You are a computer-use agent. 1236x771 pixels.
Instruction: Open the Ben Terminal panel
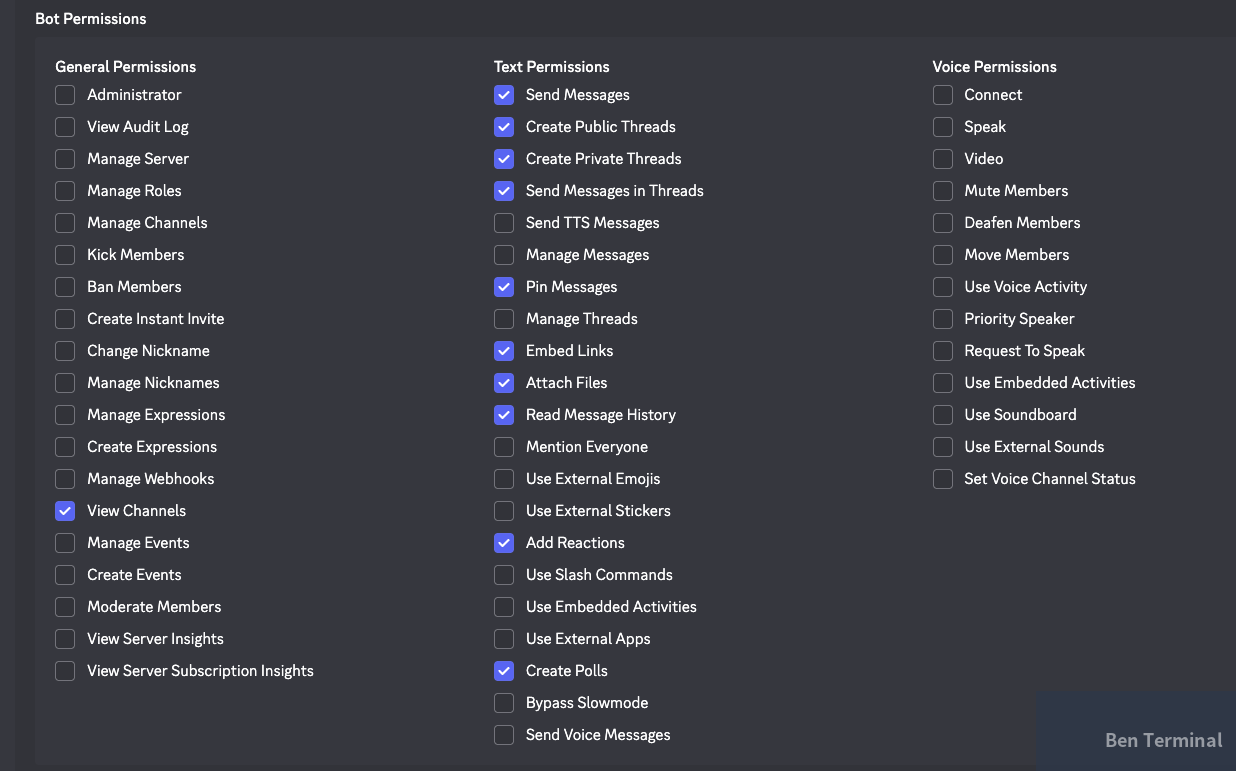coord(1162,740)
